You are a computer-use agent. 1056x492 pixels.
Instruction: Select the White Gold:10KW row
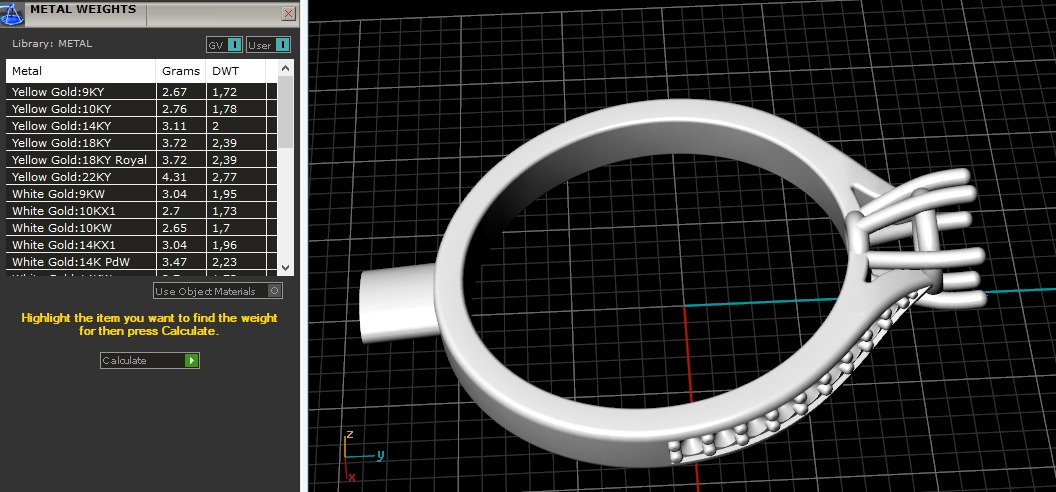(x=141, y=227)
